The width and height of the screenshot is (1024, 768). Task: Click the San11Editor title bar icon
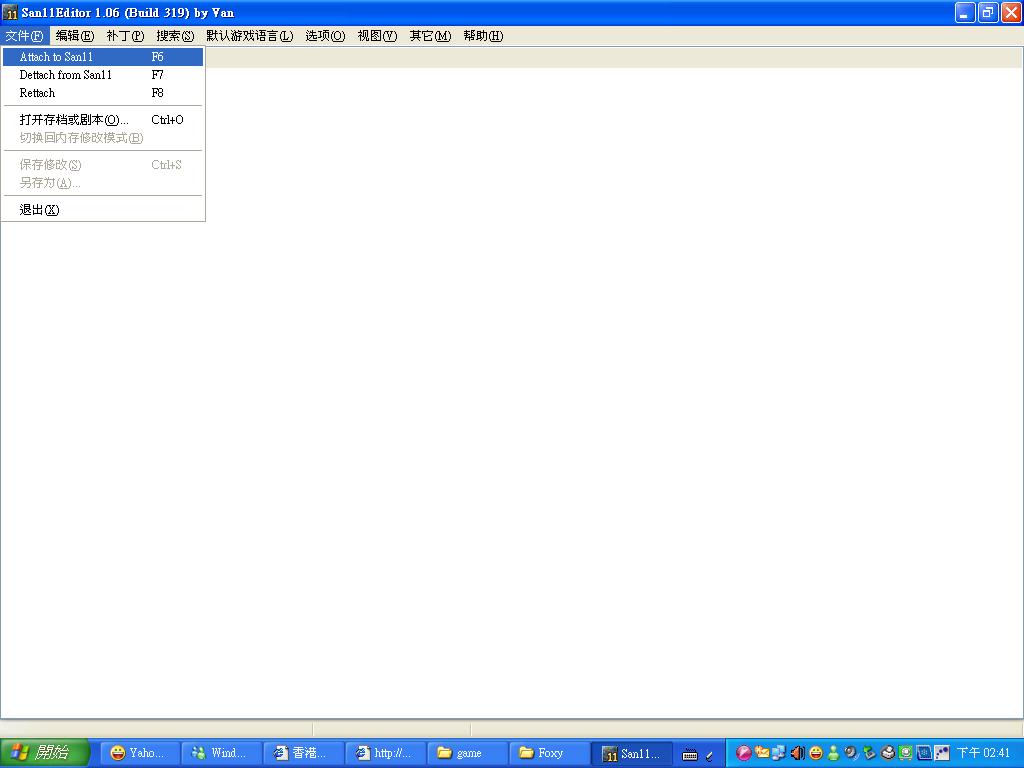(x=11, y=13)
